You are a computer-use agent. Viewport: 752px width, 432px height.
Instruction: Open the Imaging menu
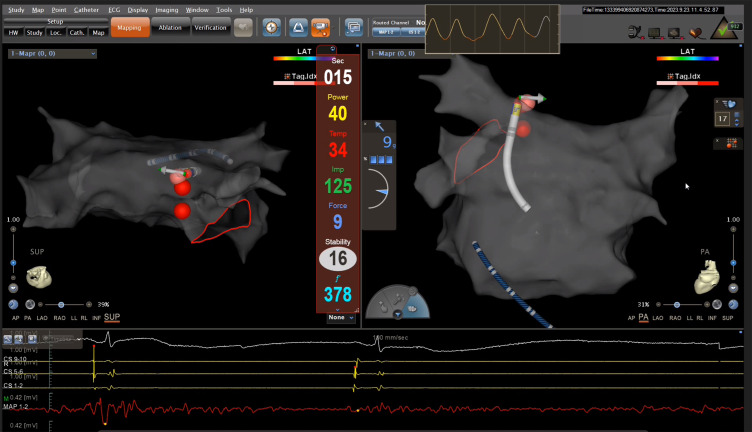pyautogui.click(x=167, y=9)
